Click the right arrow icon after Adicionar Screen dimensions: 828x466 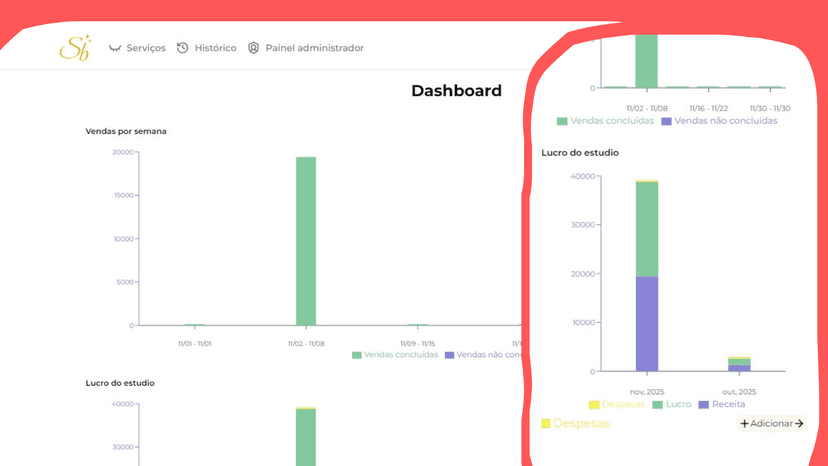click(x=799, y=424)
